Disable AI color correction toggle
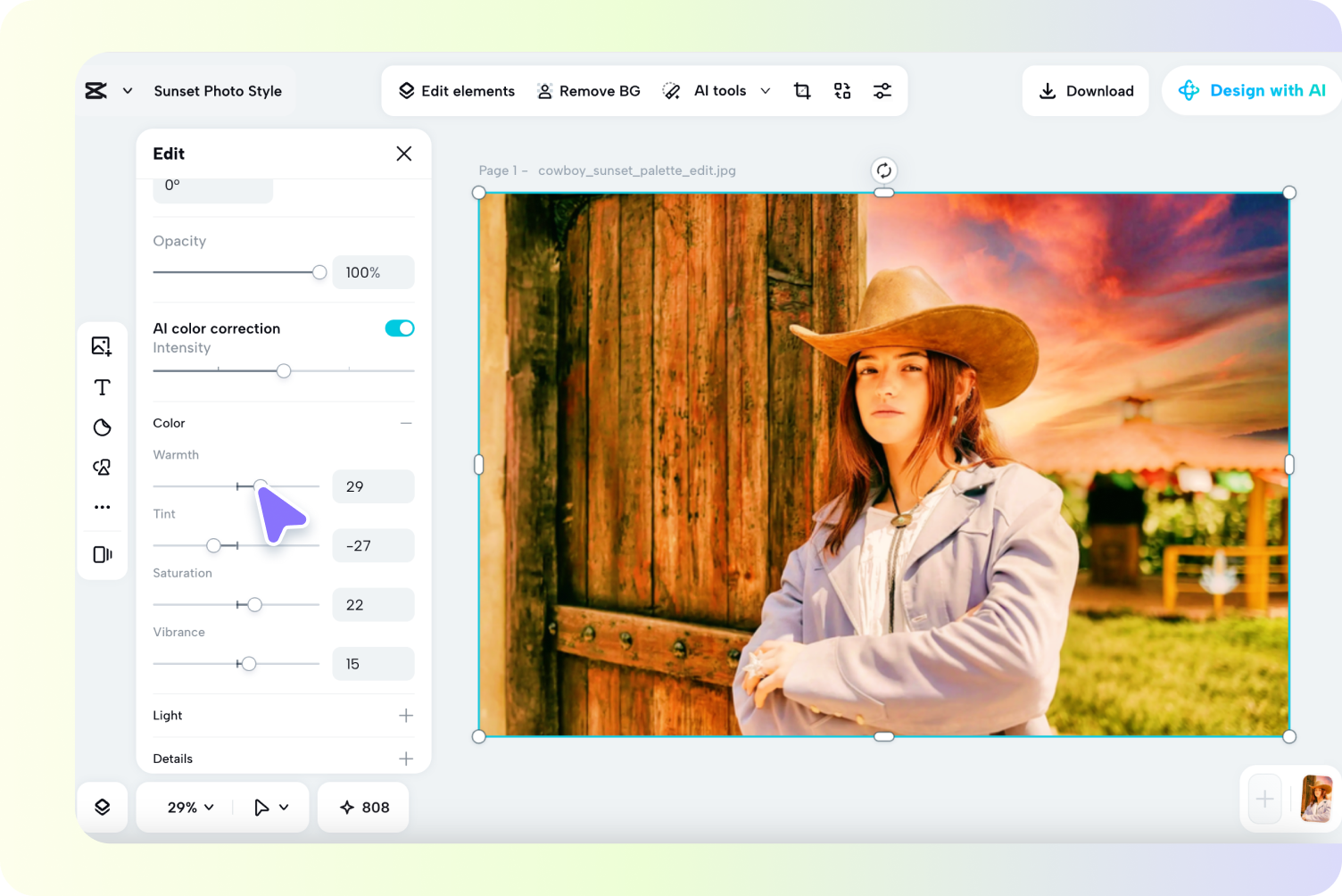 [399, 328]
